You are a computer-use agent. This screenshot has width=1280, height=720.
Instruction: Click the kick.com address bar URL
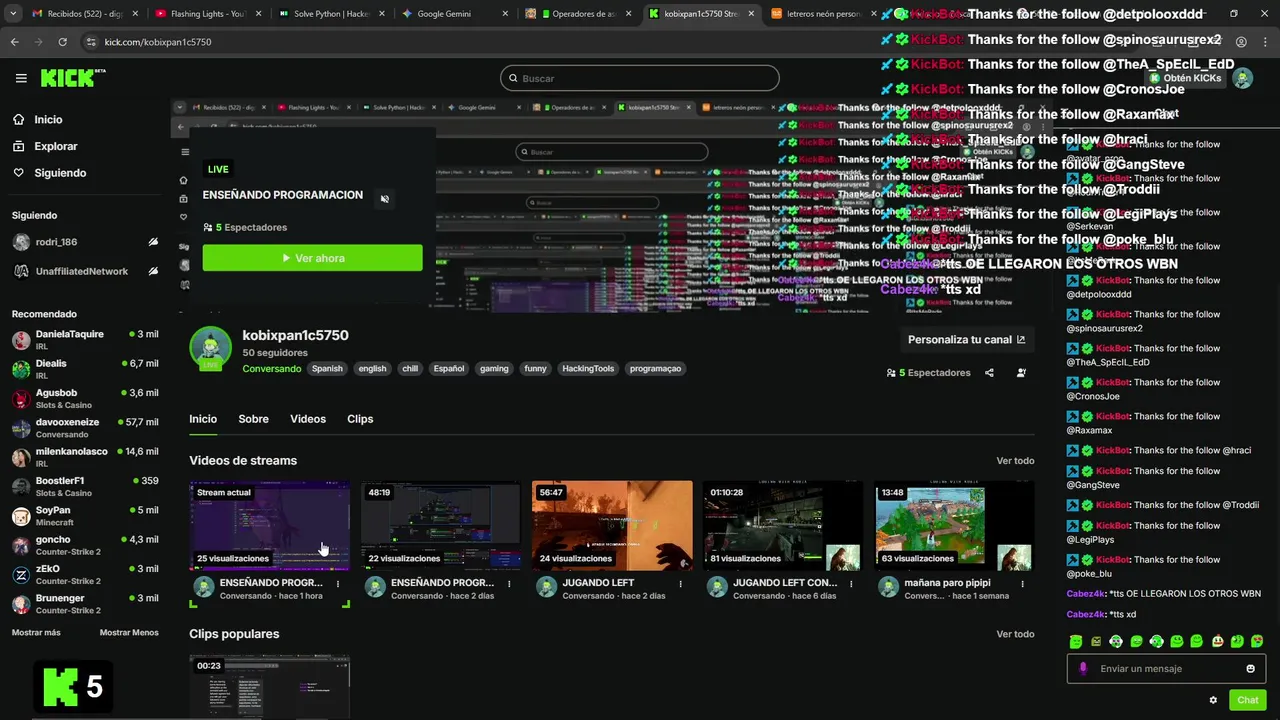(158, 42)
